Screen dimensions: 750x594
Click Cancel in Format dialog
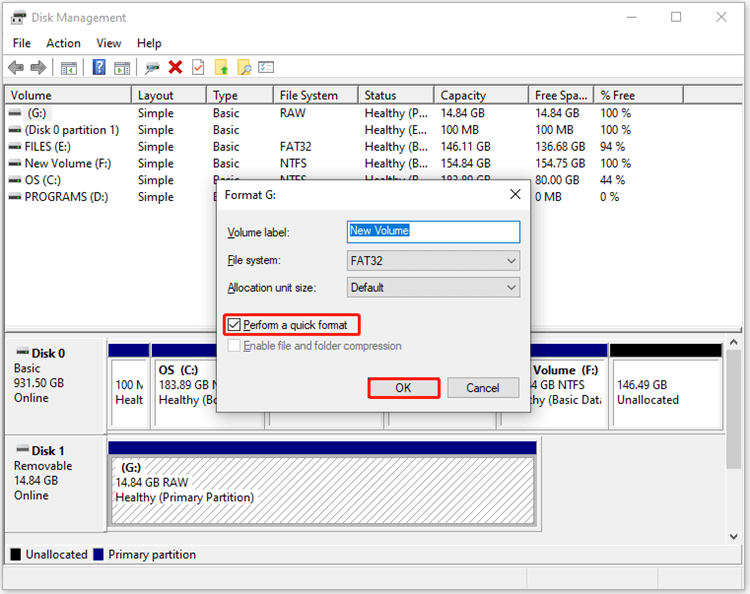tap(483, 388)
